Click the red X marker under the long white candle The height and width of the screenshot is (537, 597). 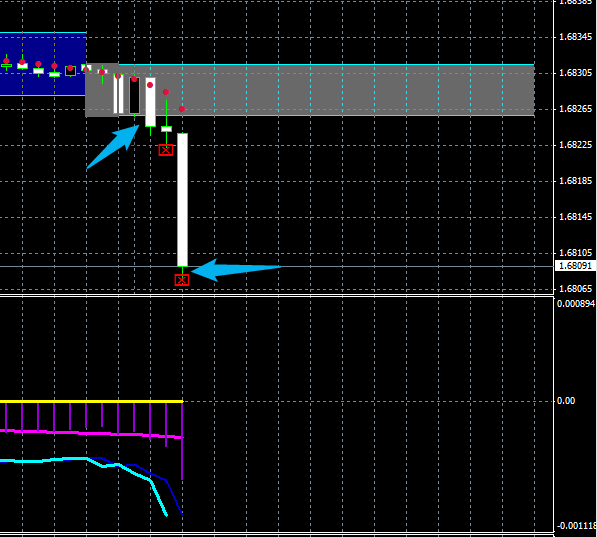(x=182, y=280)
